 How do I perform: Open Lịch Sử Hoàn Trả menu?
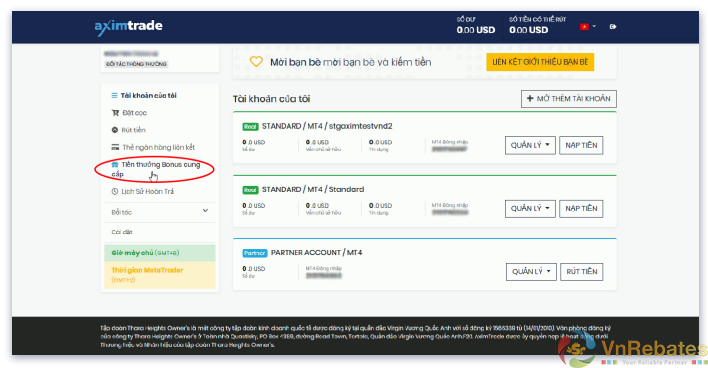tap(147, 191)
